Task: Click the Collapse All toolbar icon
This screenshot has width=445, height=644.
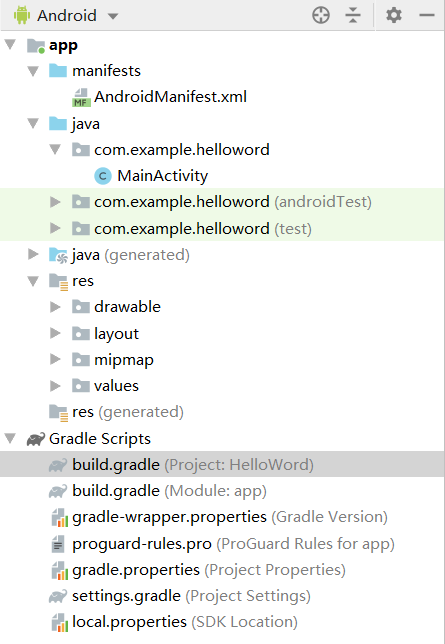Action: [353, 16]
